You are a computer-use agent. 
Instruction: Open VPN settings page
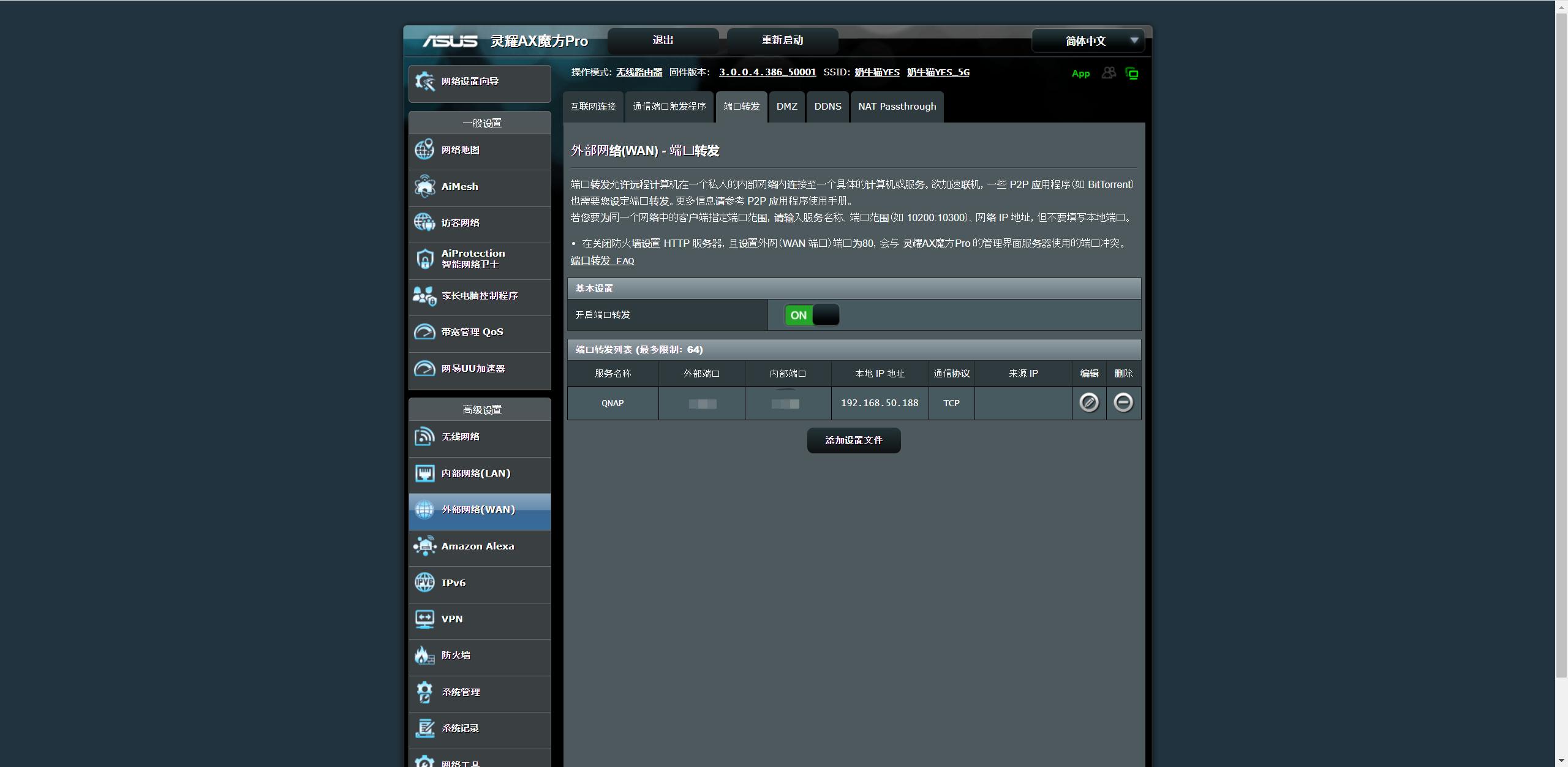point(451,619)
